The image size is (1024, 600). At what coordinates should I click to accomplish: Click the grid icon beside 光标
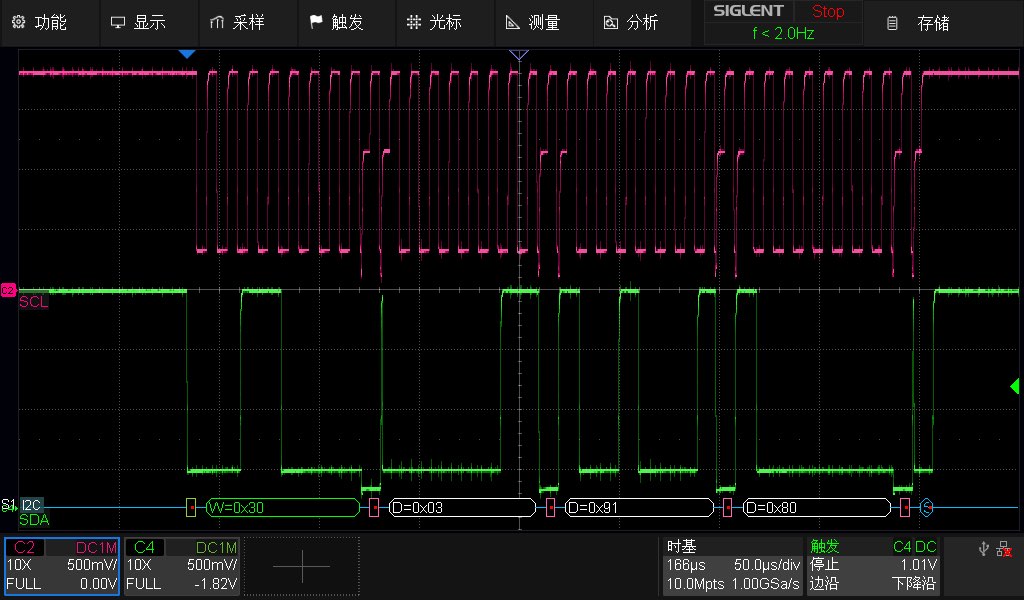tap(413, 23)
